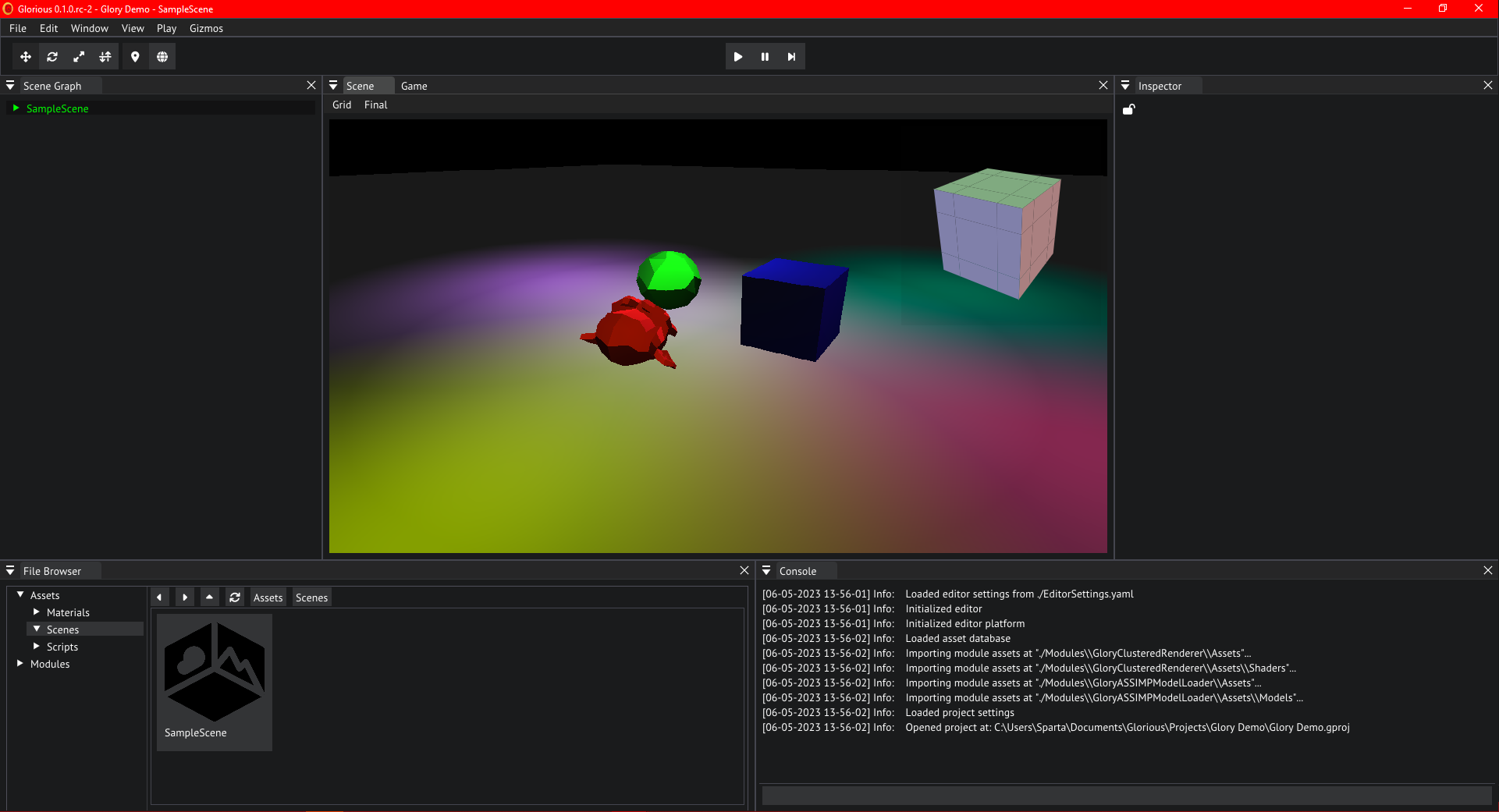Select the Scale gizmo tool
This screenshot has width=1499, height=812.
pyautogui.click(x=79, y=57)
